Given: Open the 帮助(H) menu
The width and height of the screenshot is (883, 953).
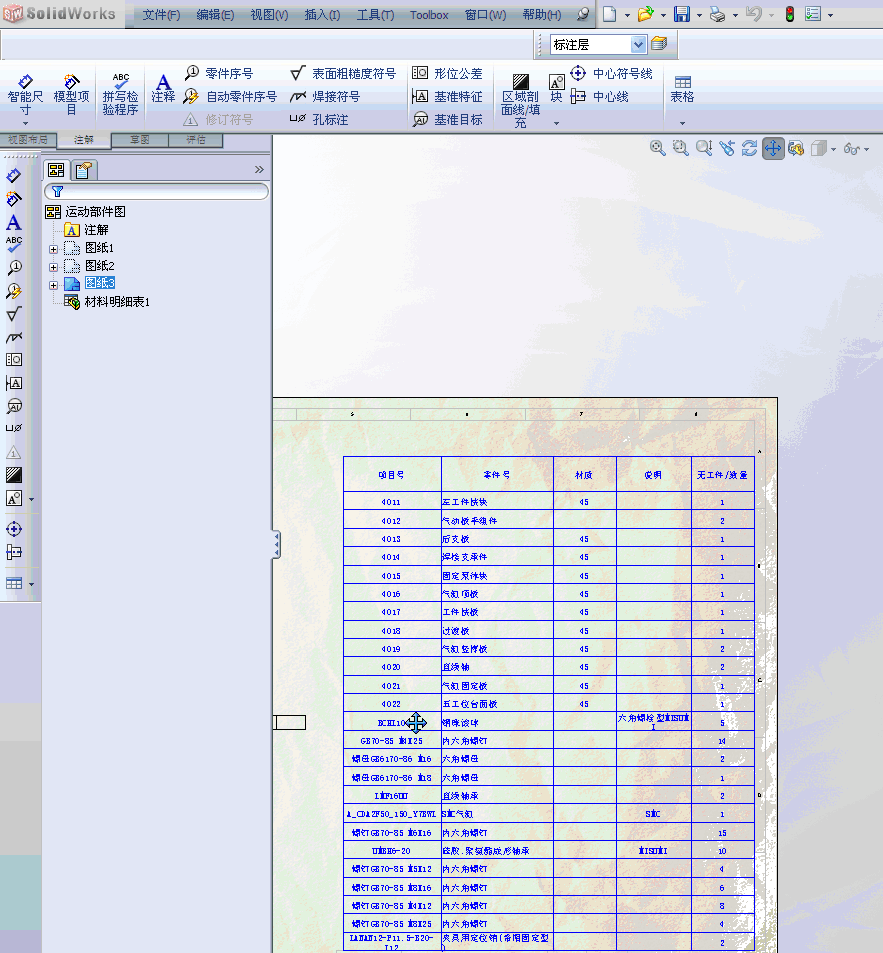Looking at the screenshot, I should 541,15.
